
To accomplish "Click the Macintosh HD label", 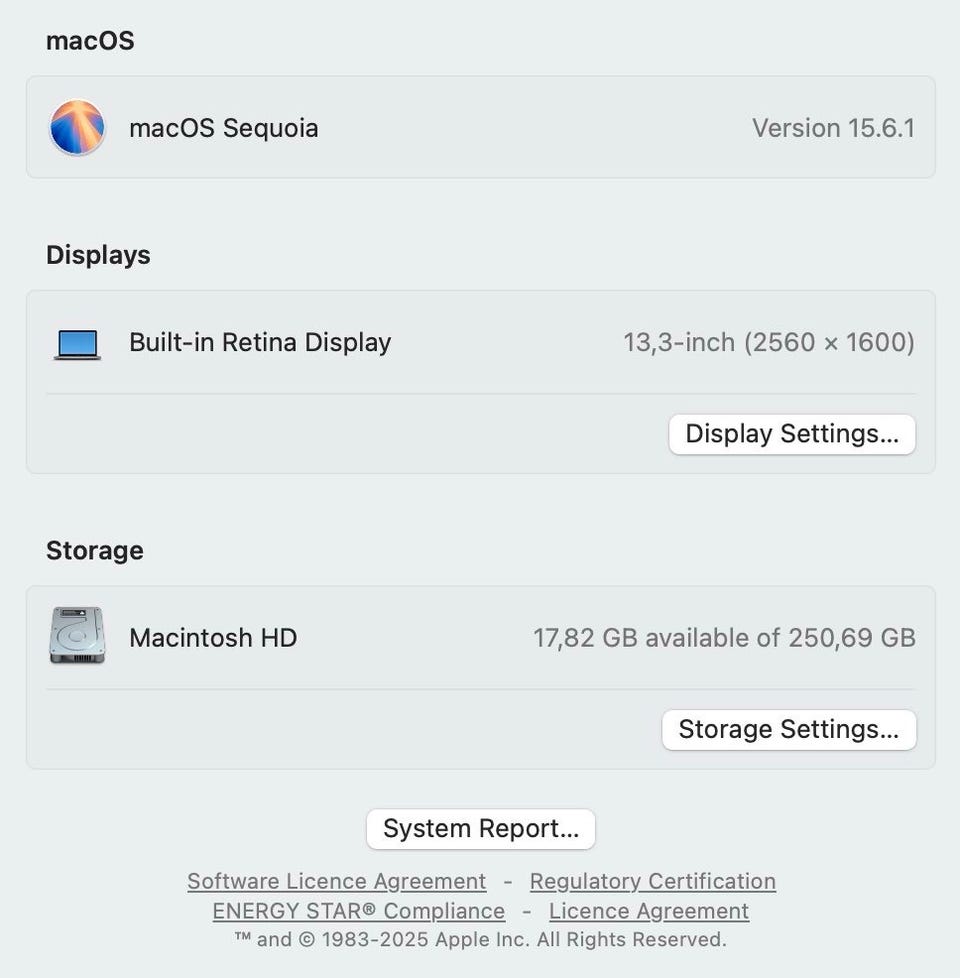I will pos(213,638).
